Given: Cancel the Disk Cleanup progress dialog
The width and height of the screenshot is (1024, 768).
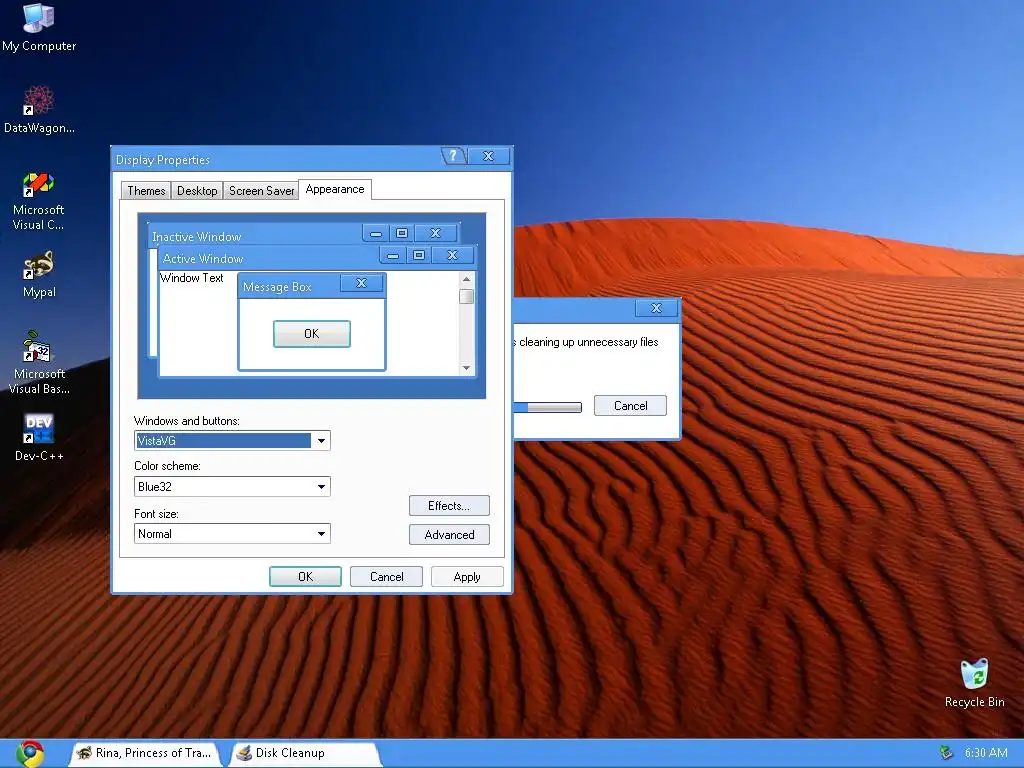Looking at the screenshot, I should 630,406.
